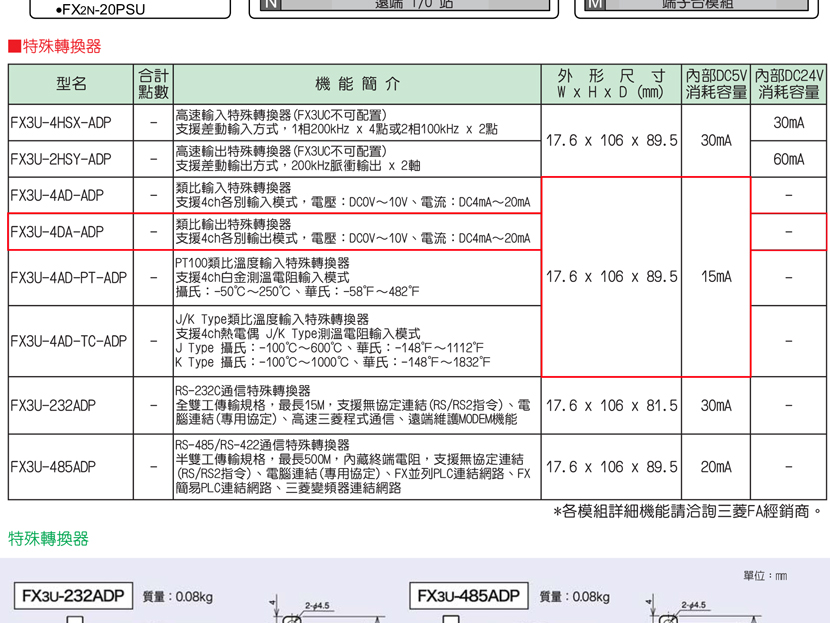Click the 合計點數 column header
The height and width of the screenshot is (623, 830).
154,84
